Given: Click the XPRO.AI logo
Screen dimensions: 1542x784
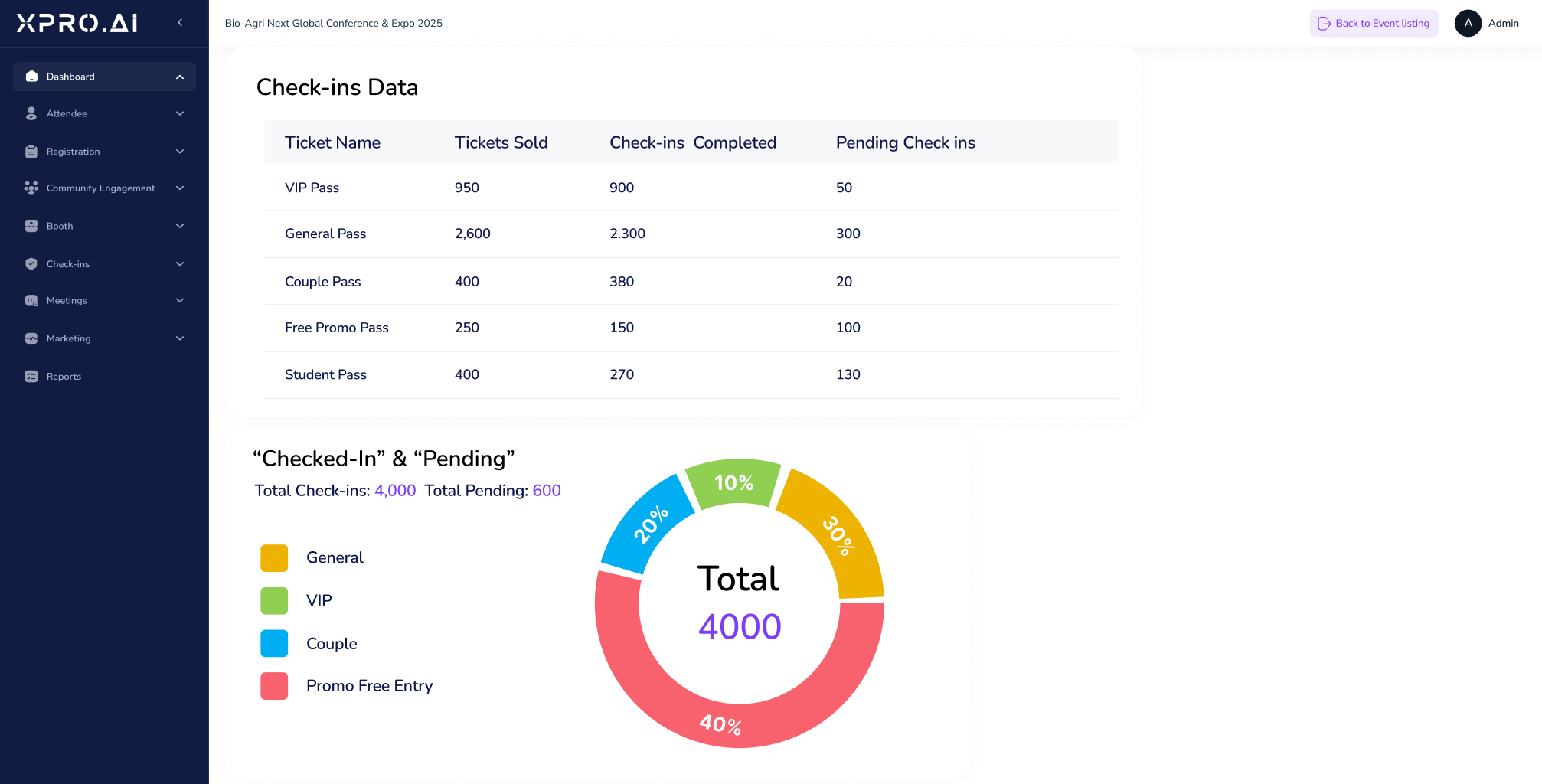Looking at the screenshot, I should coord(77,23).
